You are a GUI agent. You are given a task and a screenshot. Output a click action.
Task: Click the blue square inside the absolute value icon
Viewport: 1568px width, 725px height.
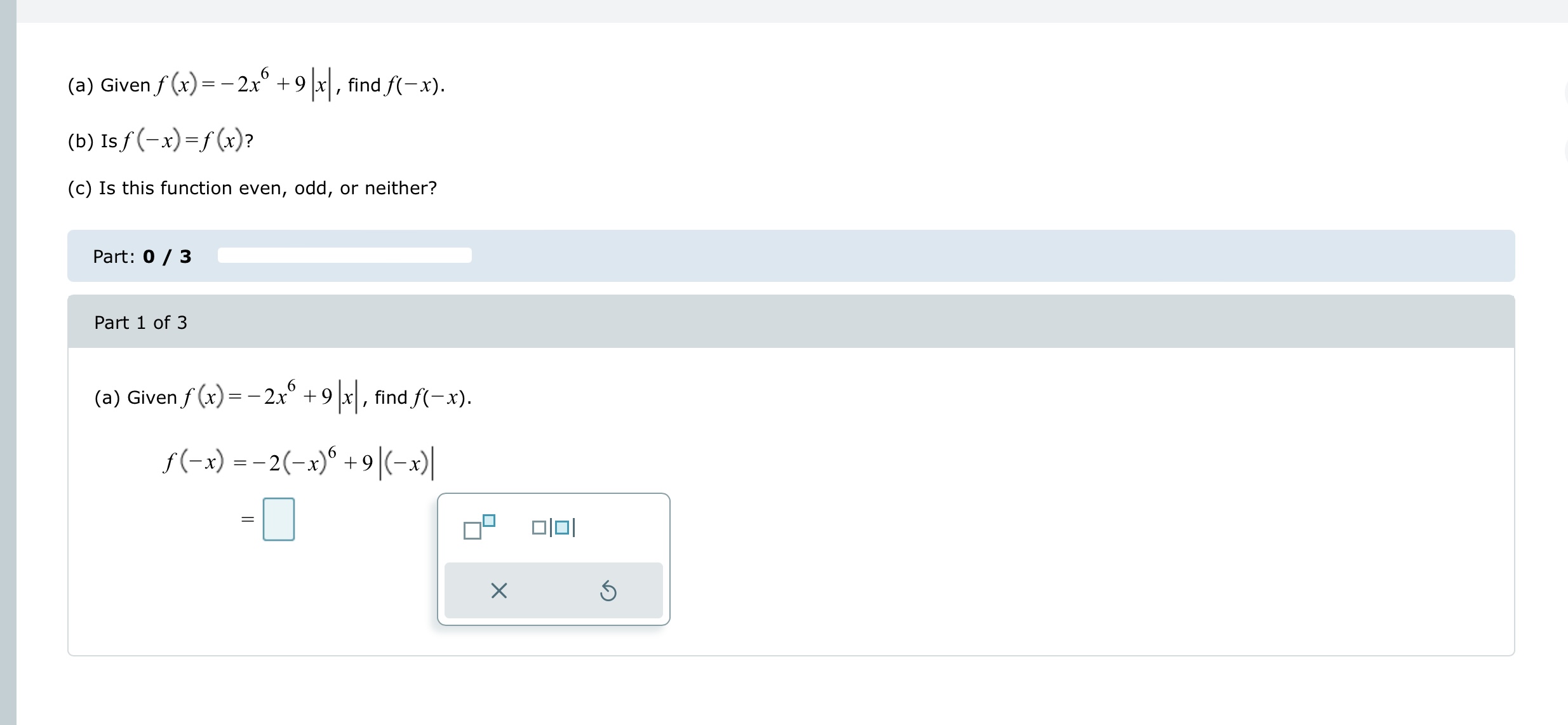[561, 526]
